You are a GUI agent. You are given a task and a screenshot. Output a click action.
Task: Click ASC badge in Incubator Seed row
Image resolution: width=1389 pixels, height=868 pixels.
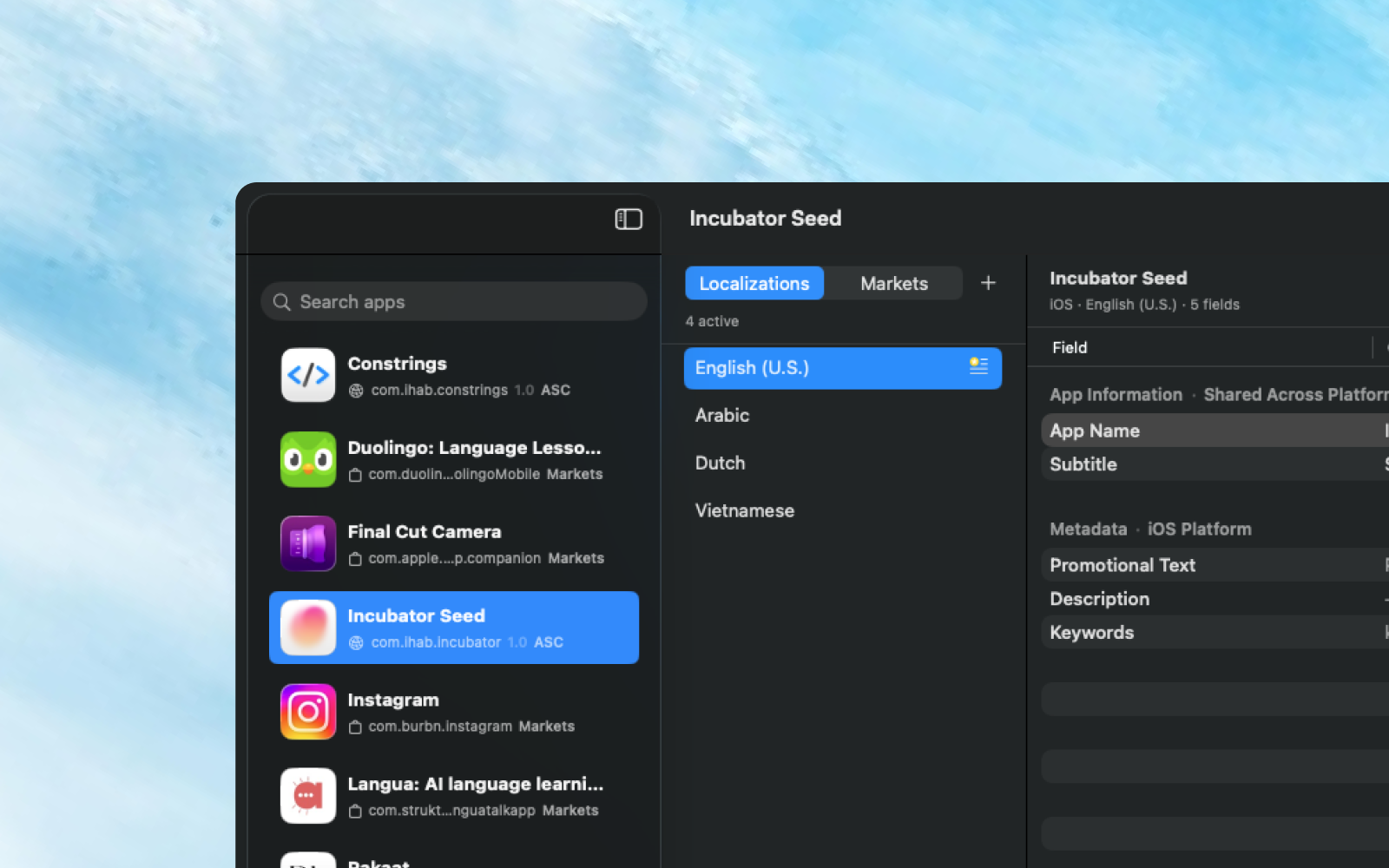pos(549,643)
